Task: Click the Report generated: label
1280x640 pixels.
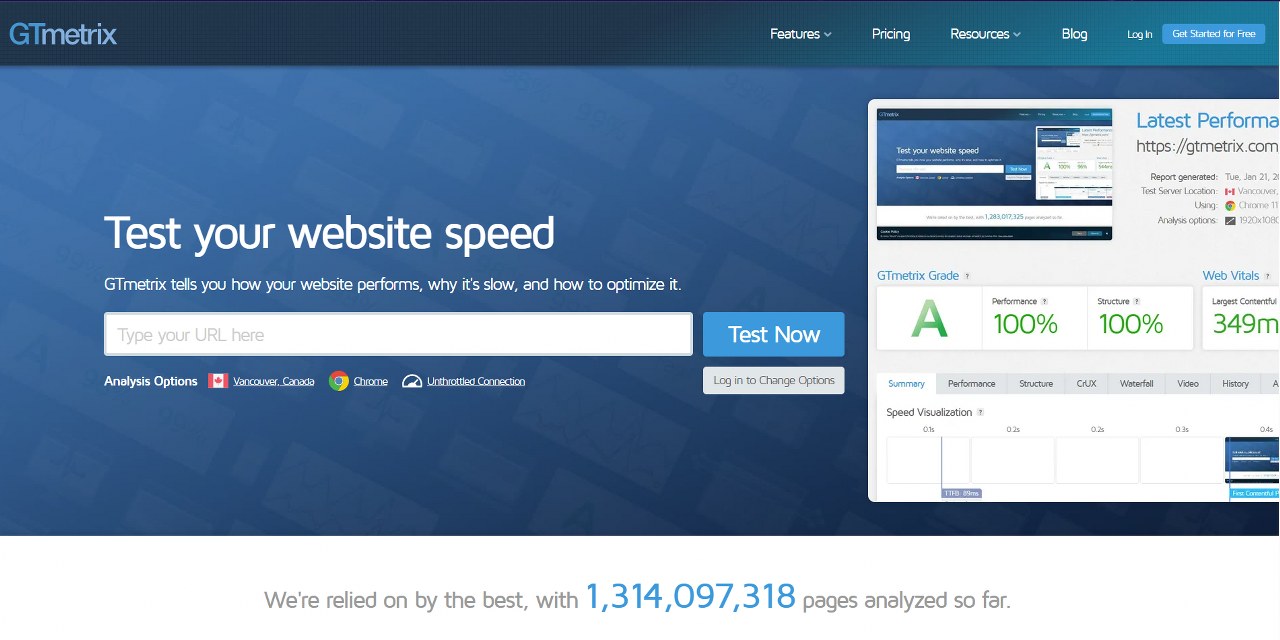Action: (x=1184, y=177)
